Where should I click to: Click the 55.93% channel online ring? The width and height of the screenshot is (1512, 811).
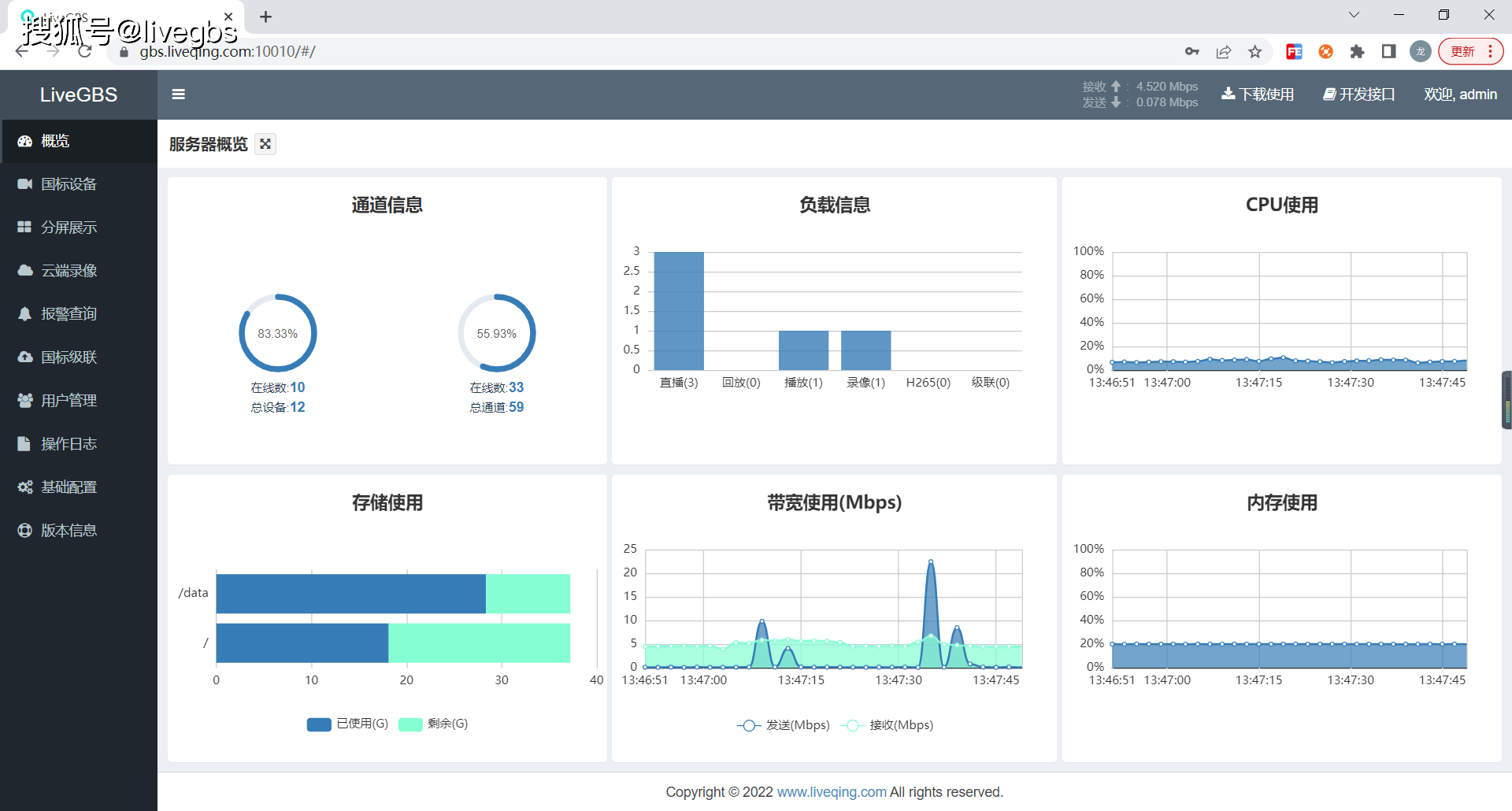tap(497, 333)
